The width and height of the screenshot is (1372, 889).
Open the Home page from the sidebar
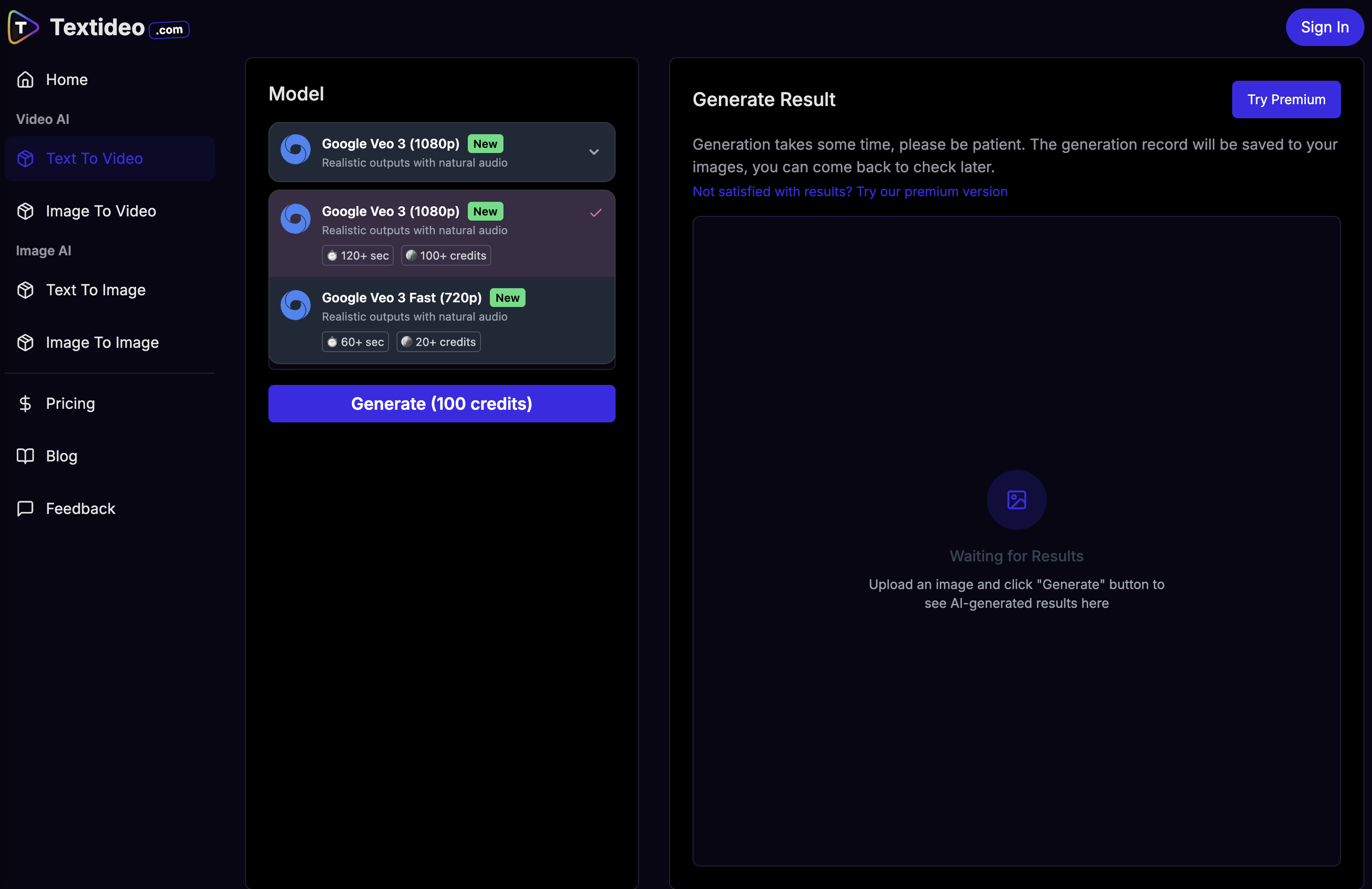click(109, 80)
